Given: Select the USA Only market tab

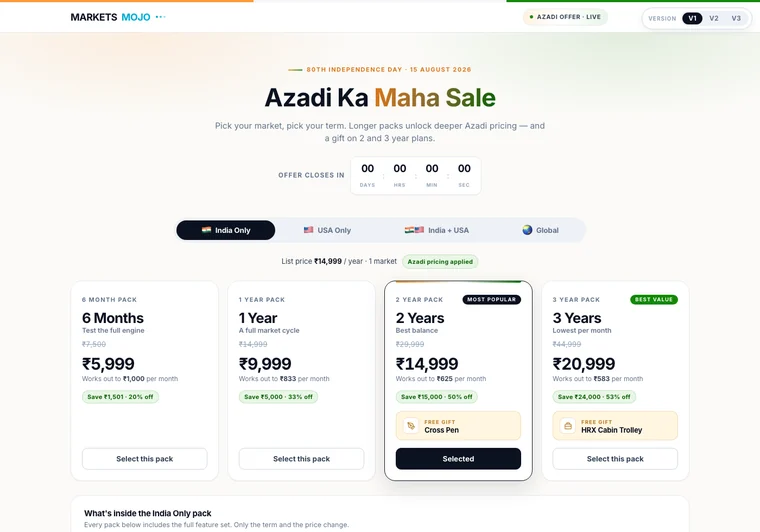Looking at the screenshot, I should [x=327, y=230].
